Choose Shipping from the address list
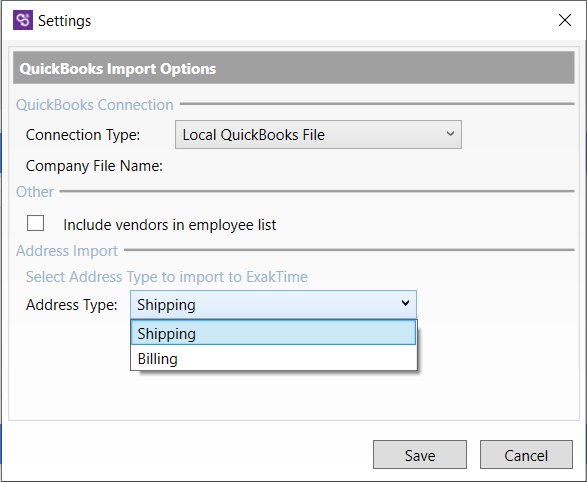 pos(273,333)
